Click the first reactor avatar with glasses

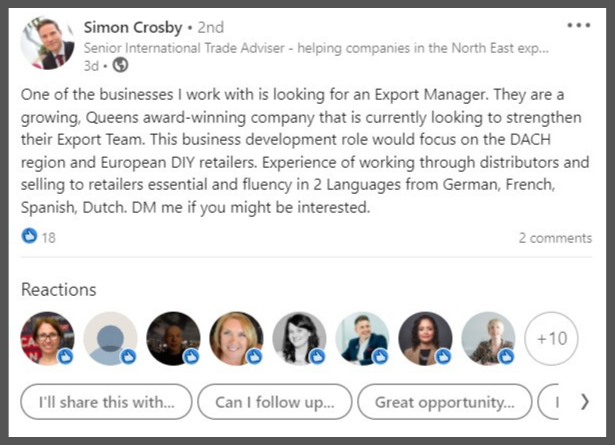[x=47, y=338]
